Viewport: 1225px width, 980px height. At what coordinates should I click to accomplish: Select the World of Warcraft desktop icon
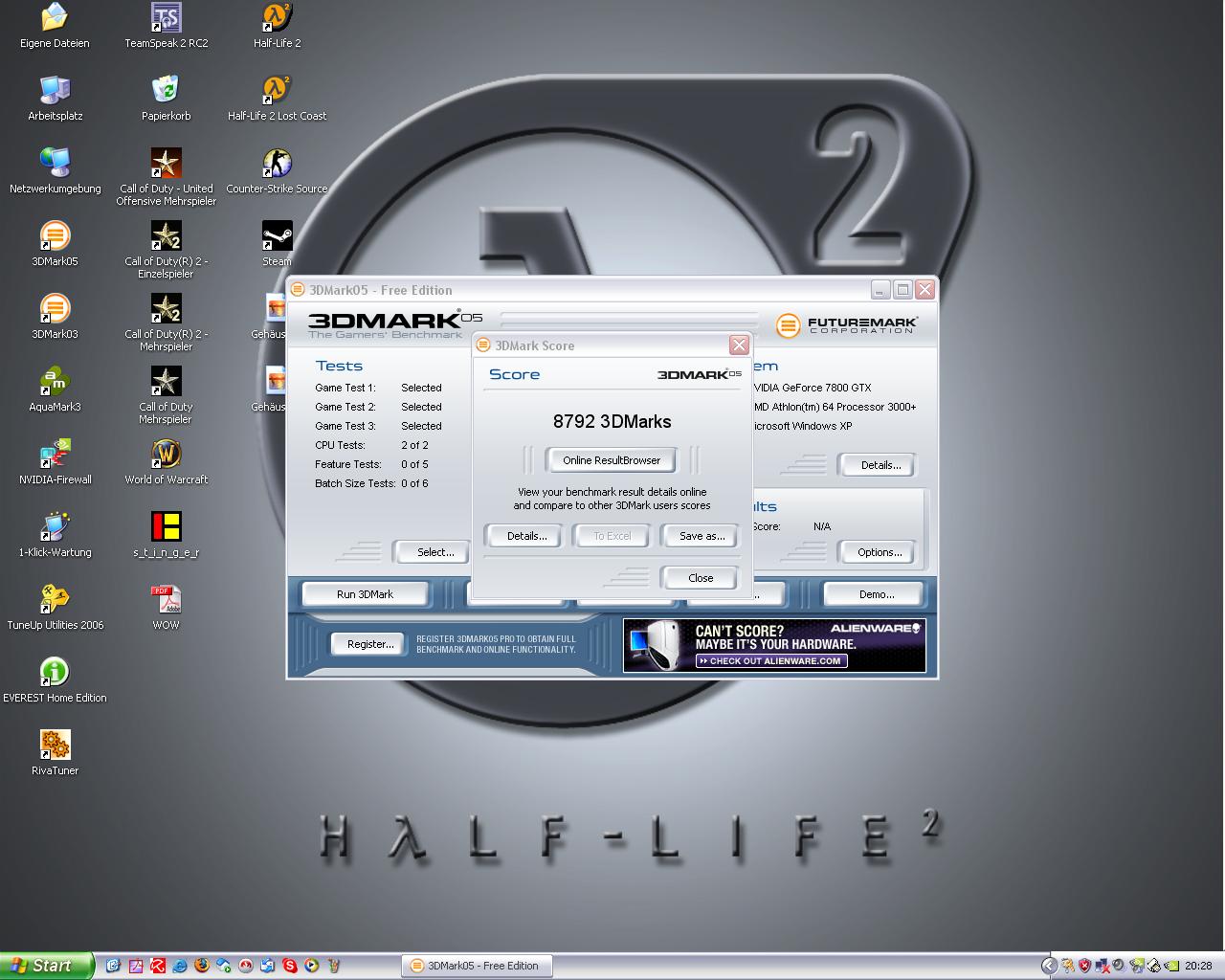tap(166, 463)
